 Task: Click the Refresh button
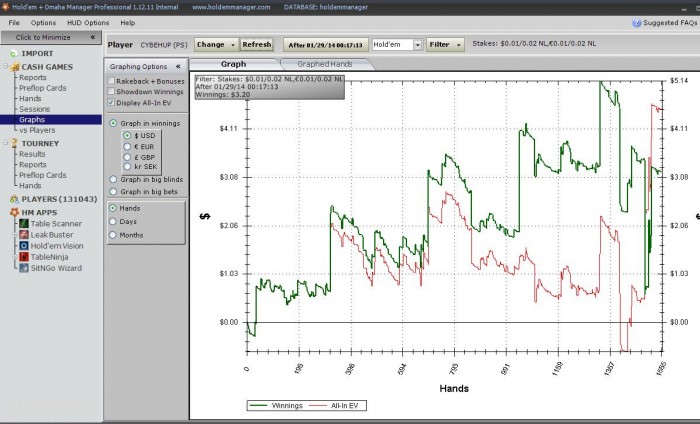coord(257,45)
